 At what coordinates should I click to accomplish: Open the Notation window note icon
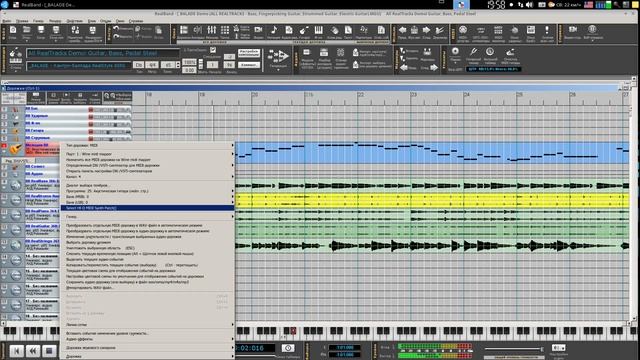tap(274, 30)
